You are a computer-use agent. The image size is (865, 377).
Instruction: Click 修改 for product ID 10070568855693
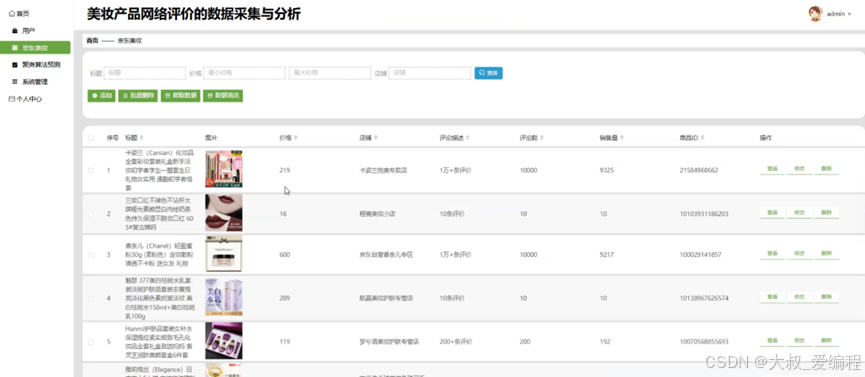pyautogui.click(x=799, y=341)
